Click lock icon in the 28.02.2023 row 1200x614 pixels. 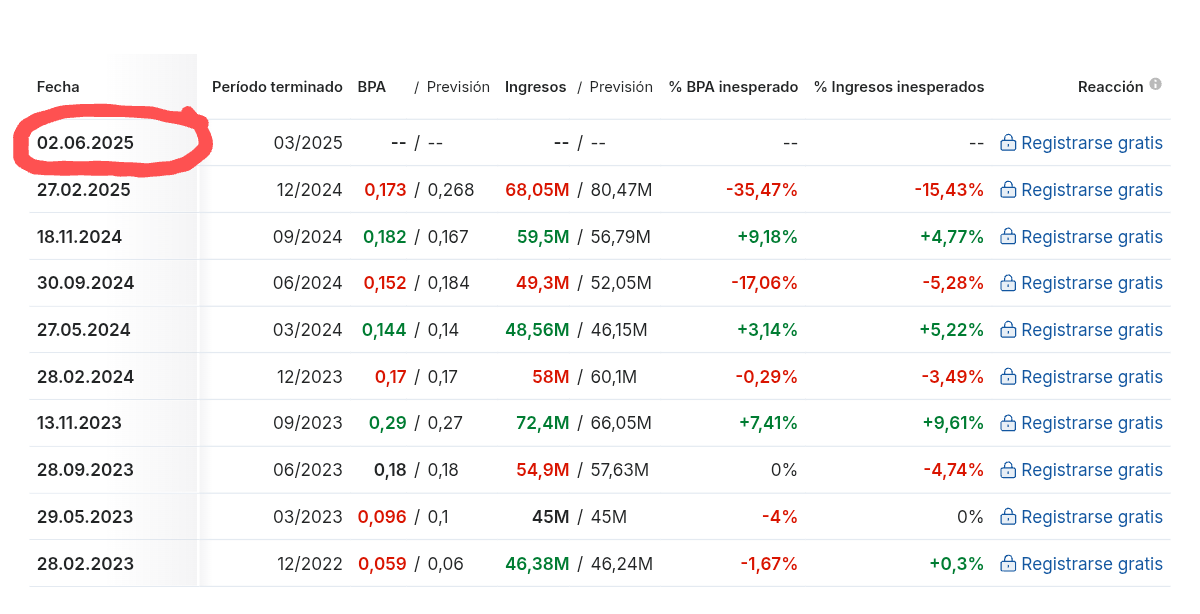coord(1008,564)
